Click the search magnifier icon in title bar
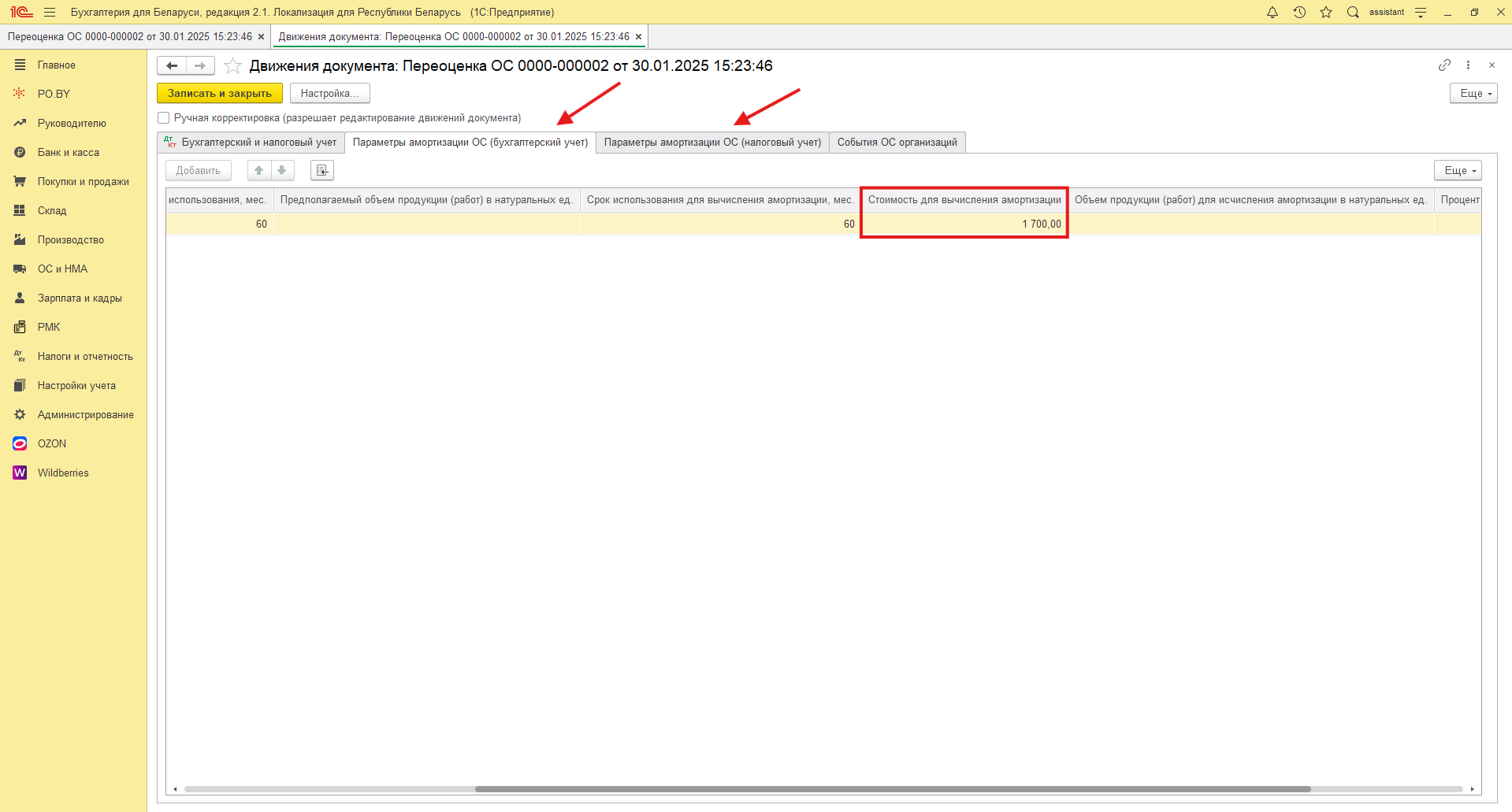The image size is (1512, 812). point(1353,12)
